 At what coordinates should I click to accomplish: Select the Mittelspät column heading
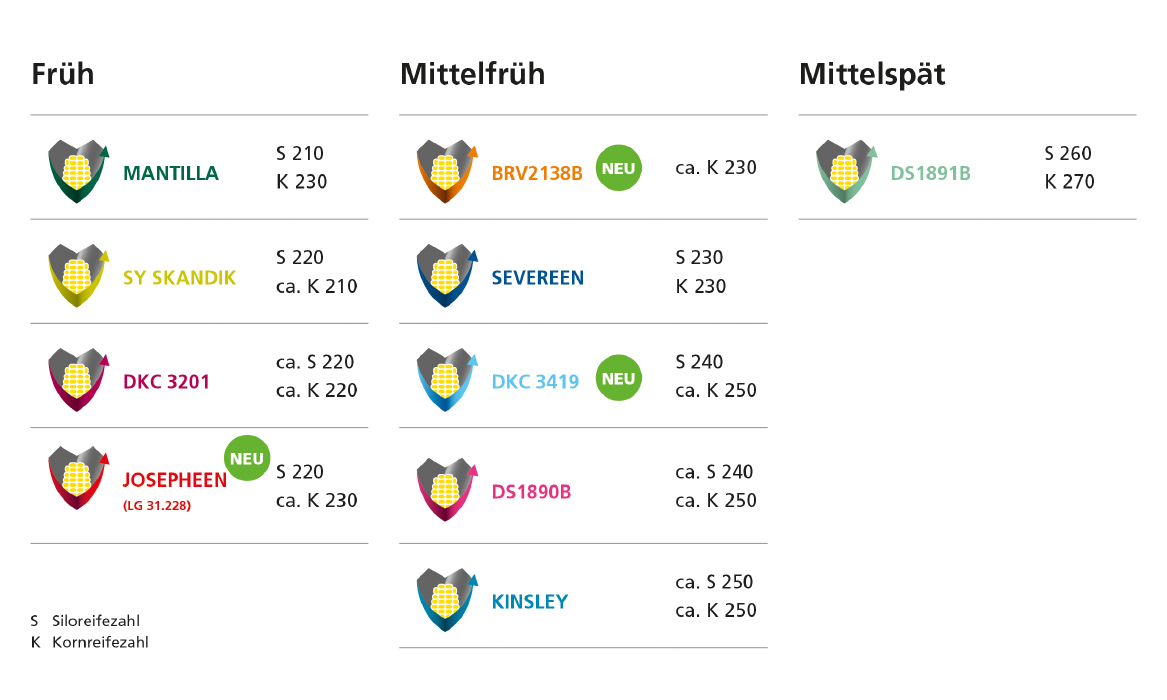click(872, 75)
